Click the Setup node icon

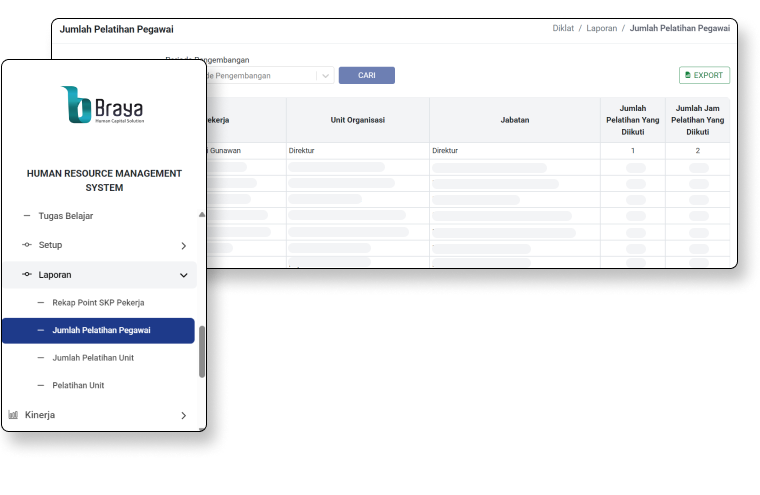[x=27, y=245]
